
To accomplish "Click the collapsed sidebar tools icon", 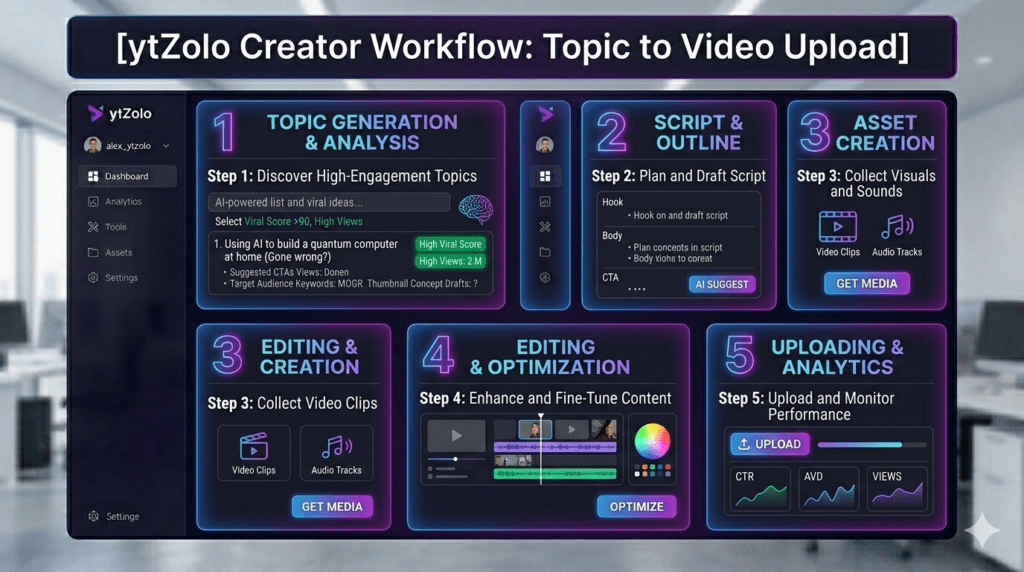I will tap(545, 227).
